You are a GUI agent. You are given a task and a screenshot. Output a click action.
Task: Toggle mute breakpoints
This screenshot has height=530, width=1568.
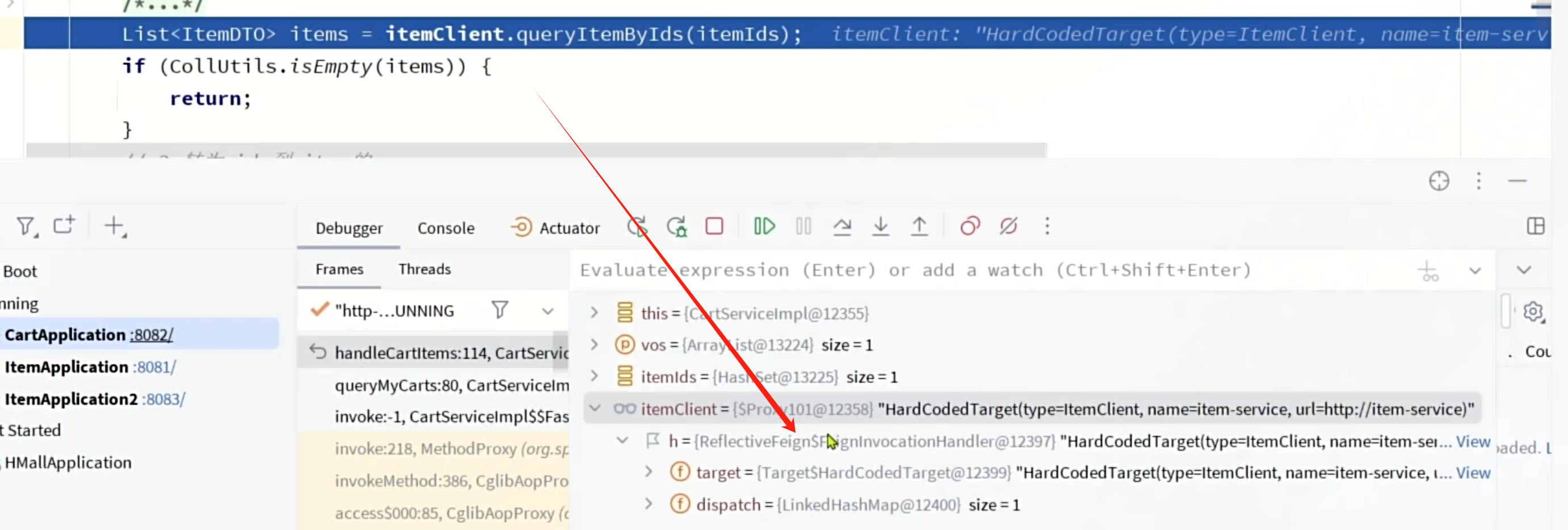click(x=1009, y=226)
